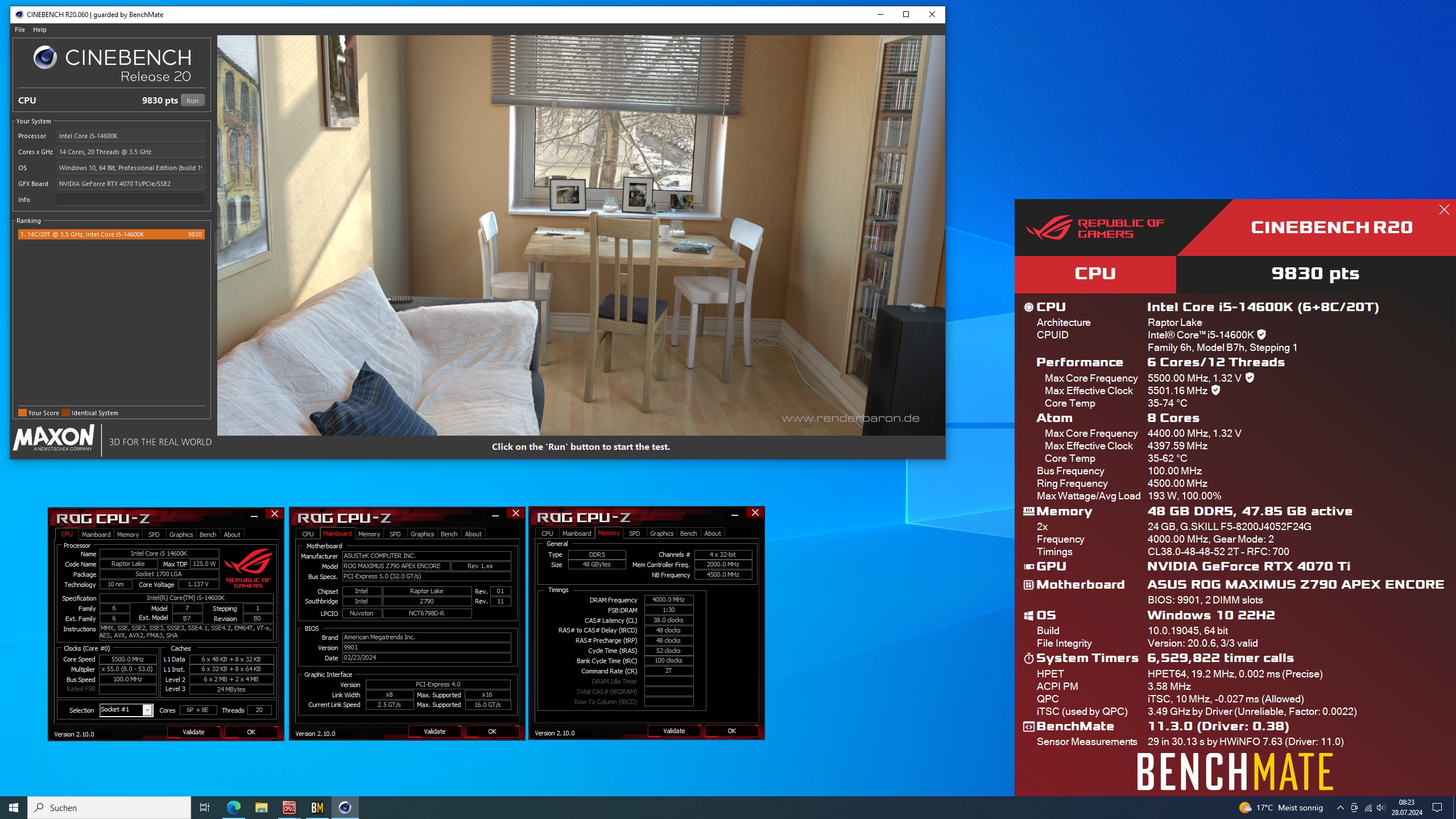The height and width of the screenshot is (819, 1456).
Task: Click the clock showing 08:23 in taskbar
Action: pyautogui.click(x=1407, y=808)
